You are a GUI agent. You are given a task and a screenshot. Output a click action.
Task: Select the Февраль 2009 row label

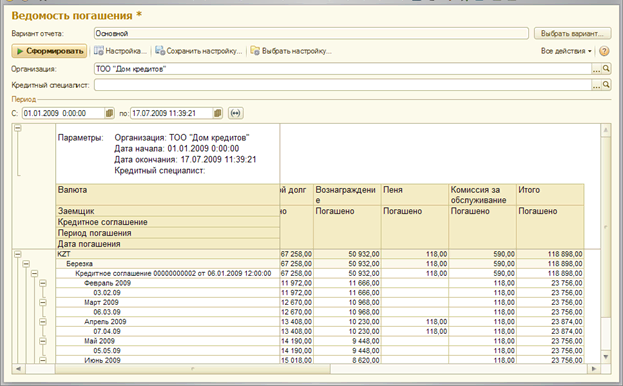tap(107, 283)
